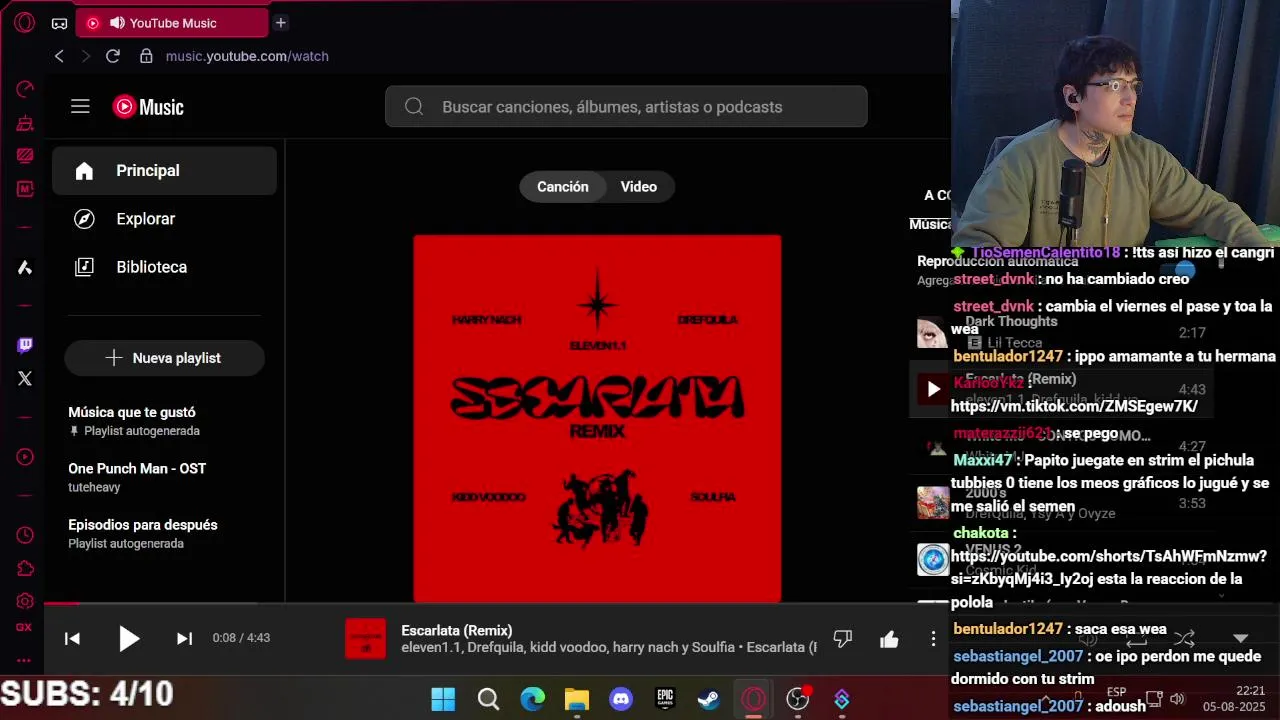Viewport: 1280px width, 720px height.
Task: Open GX Cleaner icon in Opera sidebar
Action: (x=25, y=123)
